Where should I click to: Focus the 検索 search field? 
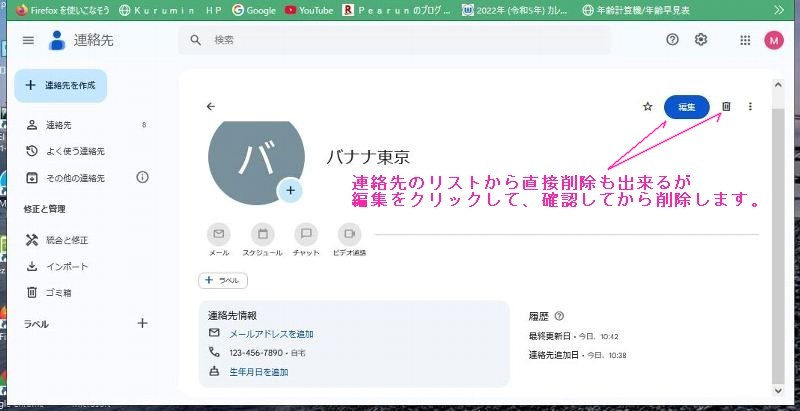394,40
